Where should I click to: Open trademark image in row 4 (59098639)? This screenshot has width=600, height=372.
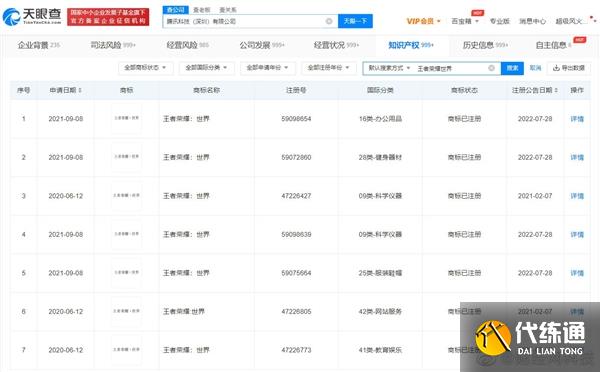pyautogui.click(x=126, y=234)
